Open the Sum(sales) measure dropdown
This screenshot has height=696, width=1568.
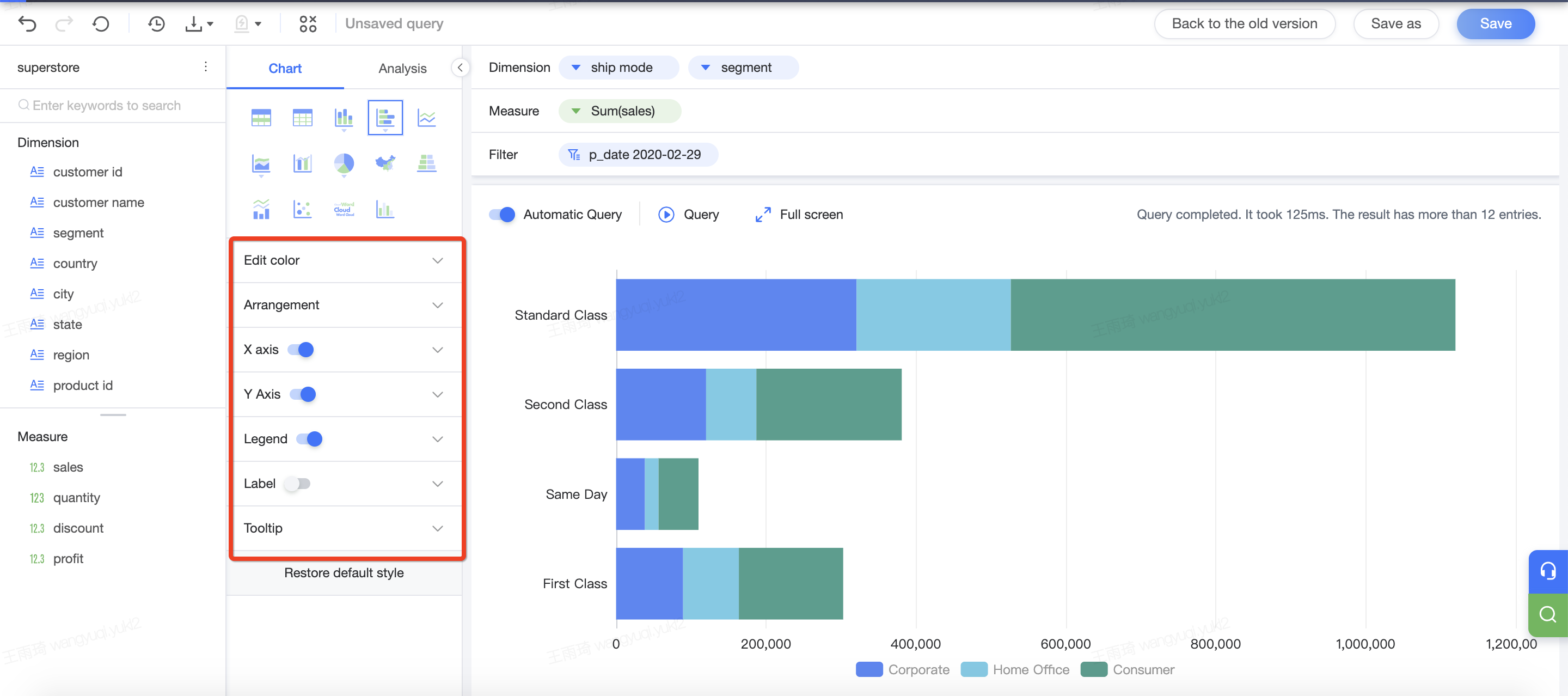click(576, 112)
